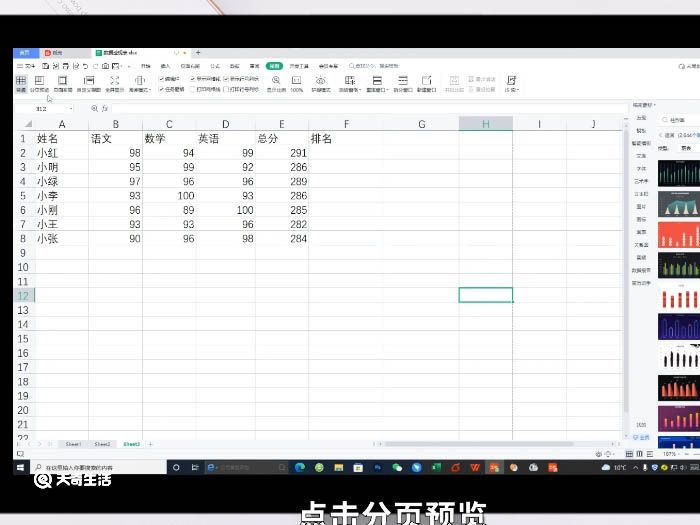Click the print icon in quick toolbar

[x=66, y=66]
